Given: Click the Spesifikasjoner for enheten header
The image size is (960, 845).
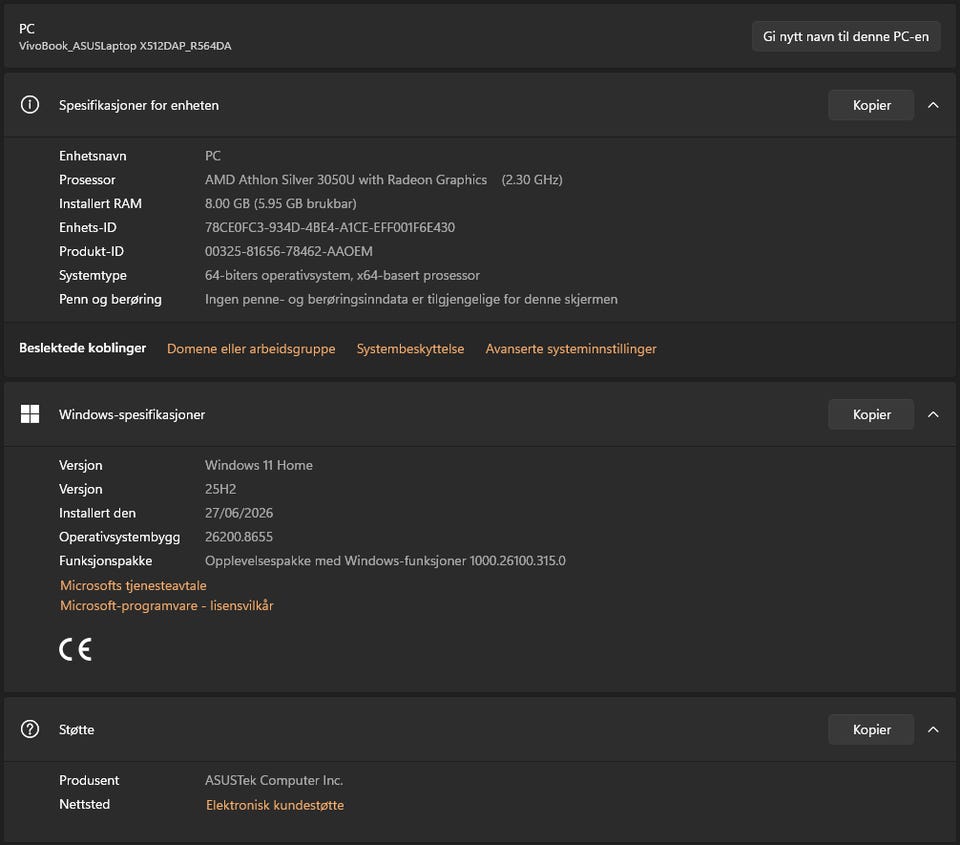Looking at the screenshot, I should coord(139,105).
